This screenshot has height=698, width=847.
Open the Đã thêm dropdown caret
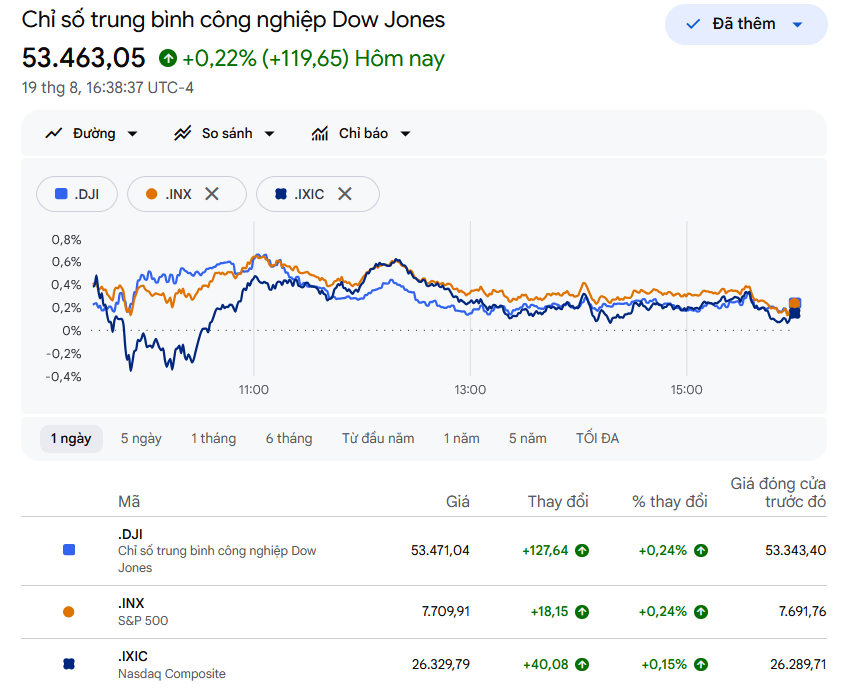point(797,24)
